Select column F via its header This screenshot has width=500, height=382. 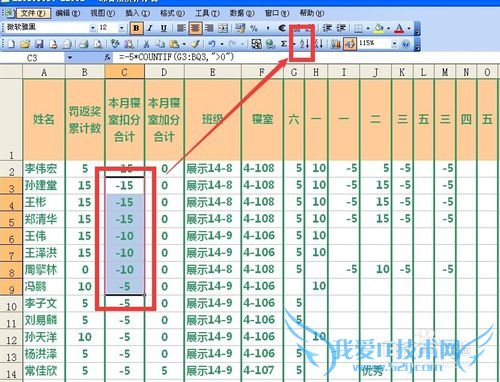tap(262, 72)
